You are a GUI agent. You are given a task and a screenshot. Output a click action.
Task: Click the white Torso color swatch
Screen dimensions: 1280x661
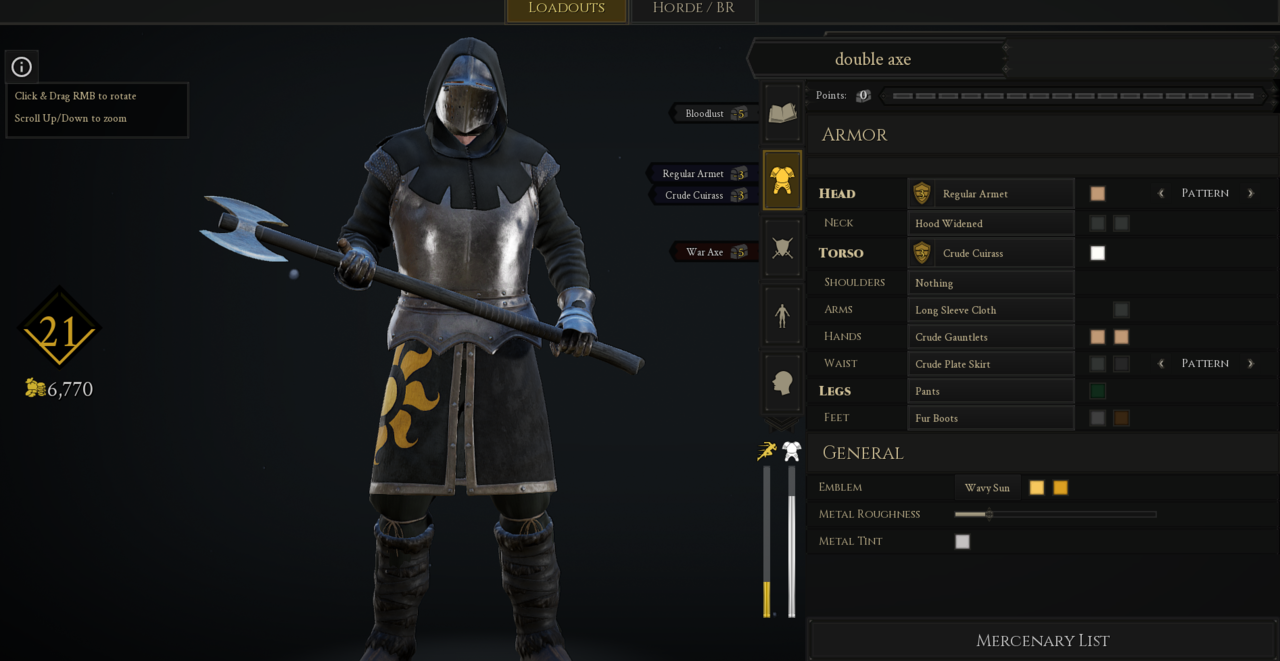[x=1098, y=253]
